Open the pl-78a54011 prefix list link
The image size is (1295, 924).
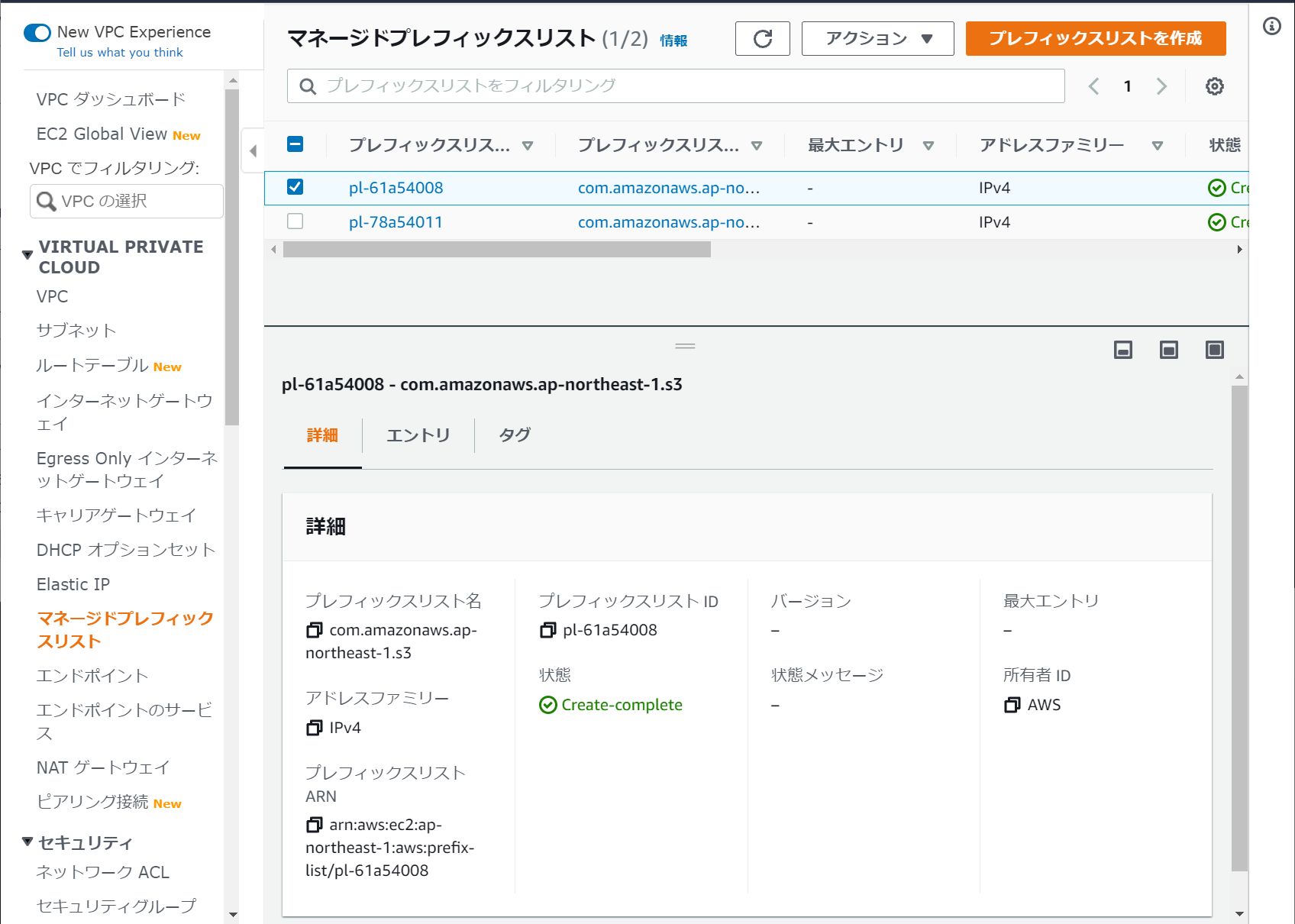tap(396, 222)
